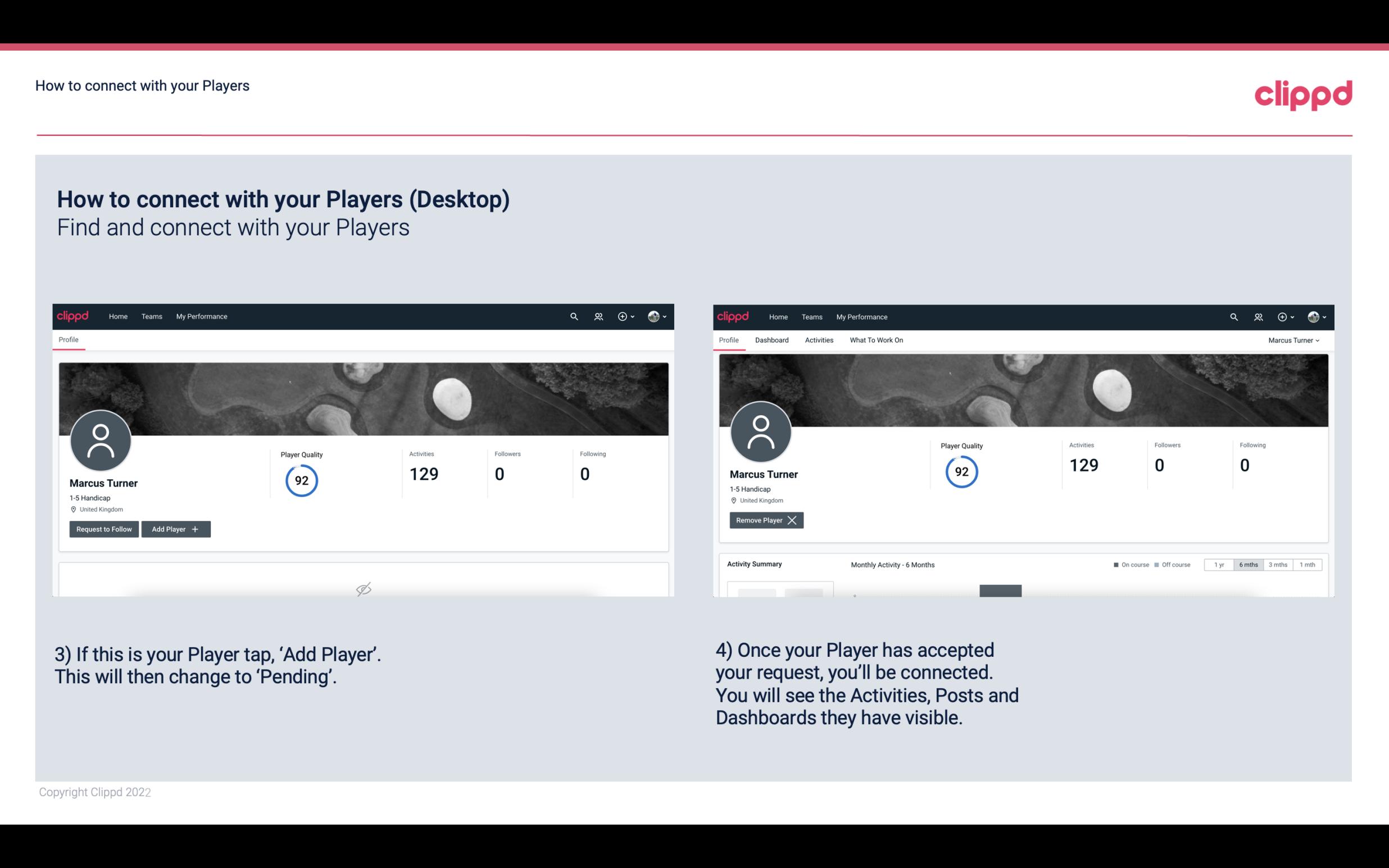
Task: Click the 'Activities' tab on player profile
Action: [x=818, y=340]
